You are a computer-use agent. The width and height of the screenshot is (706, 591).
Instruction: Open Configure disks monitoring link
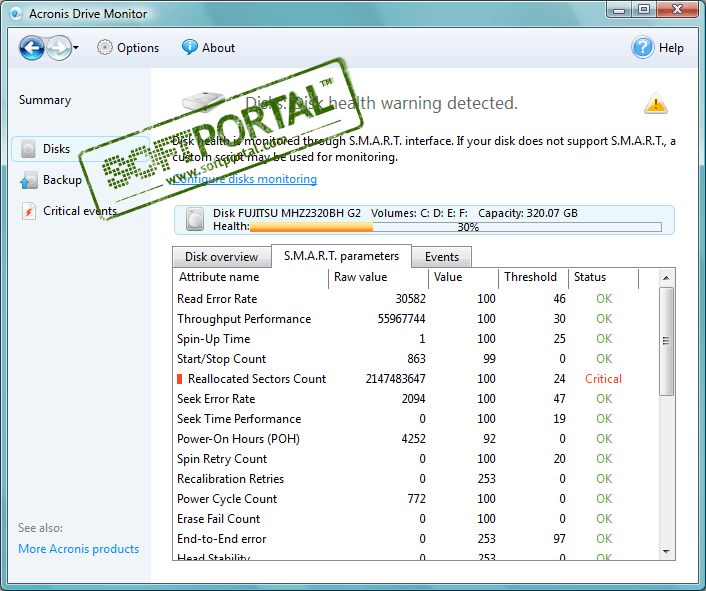[244, 179]
